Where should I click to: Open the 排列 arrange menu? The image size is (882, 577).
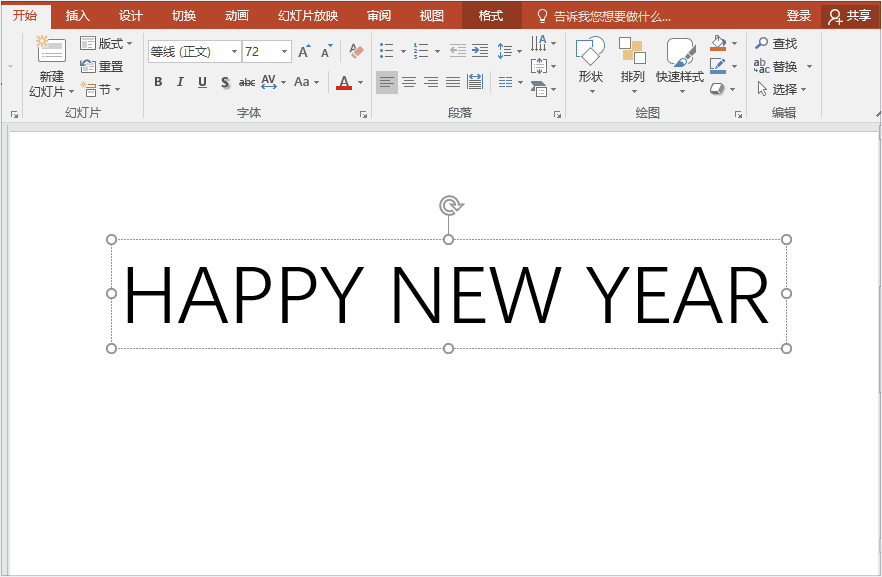point(632,65)
